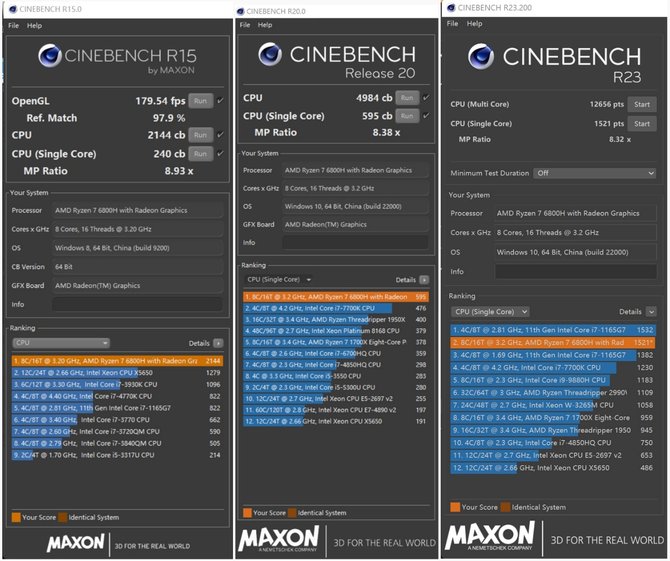Click MAXON logo in R20 footer
Screen dimensions: 670x561
[279, 538]
